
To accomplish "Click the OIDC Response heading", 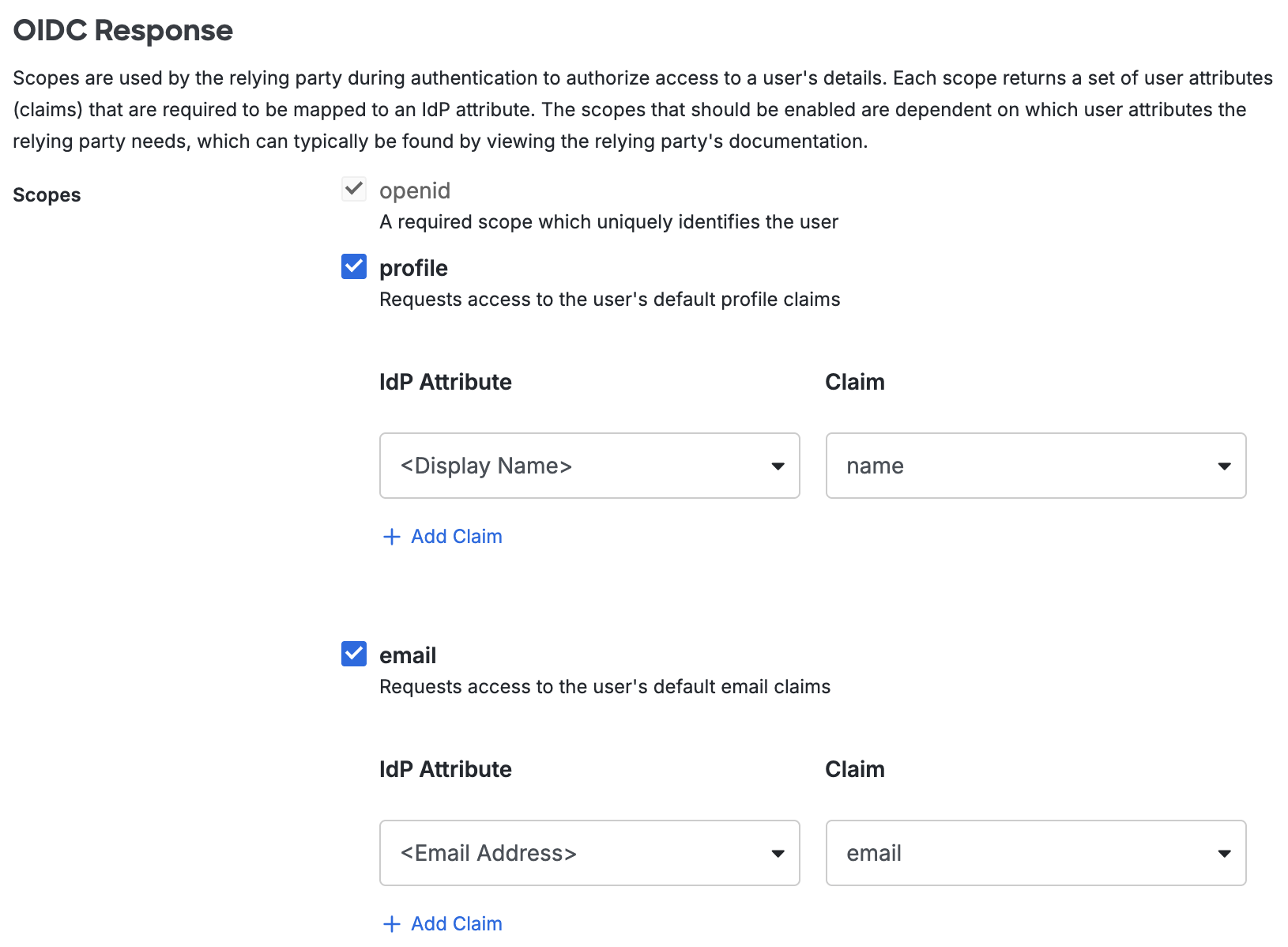I will (x=122, y=30).
